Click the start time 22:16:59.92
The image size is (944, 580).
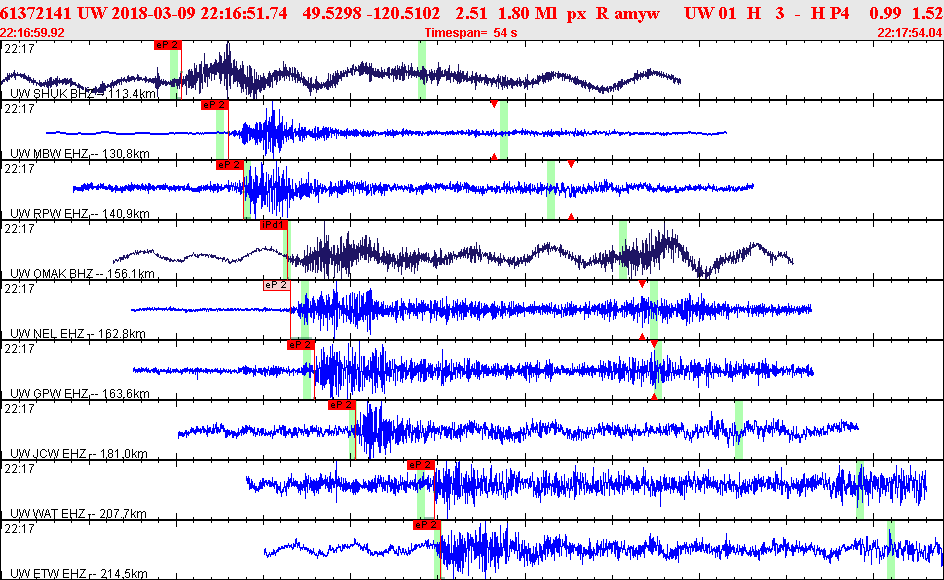[x=33, y=33]
